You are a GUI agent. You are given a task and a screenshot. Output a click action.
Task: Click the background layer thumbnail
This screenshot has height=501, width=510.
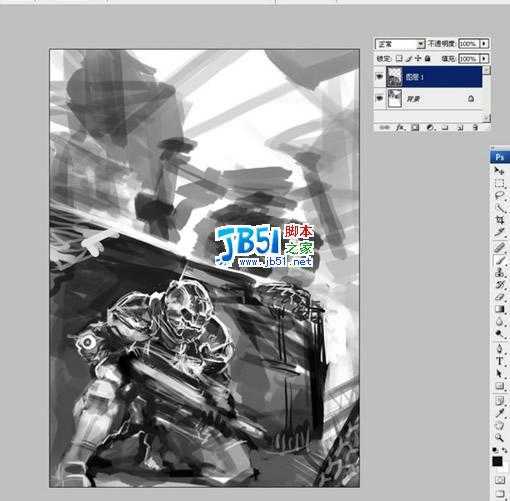click(394, 99)
